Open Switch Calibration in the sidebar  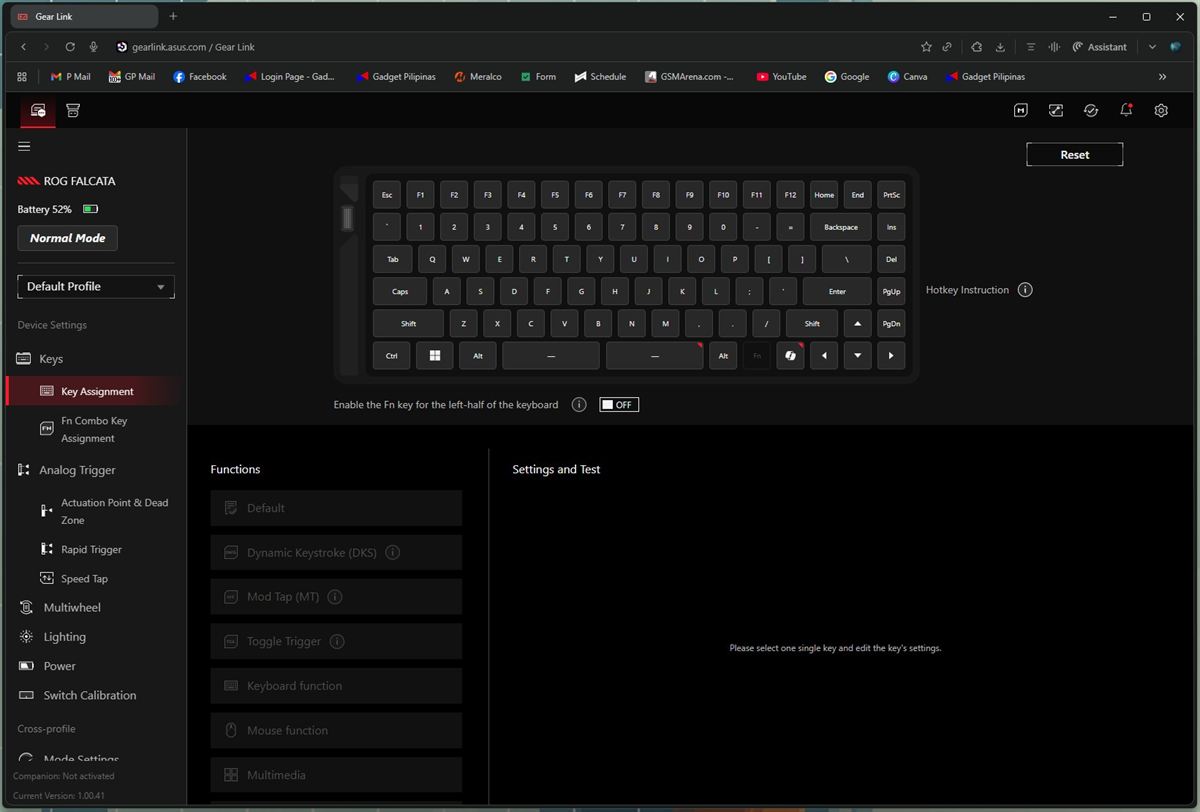(x=89, y=695)
